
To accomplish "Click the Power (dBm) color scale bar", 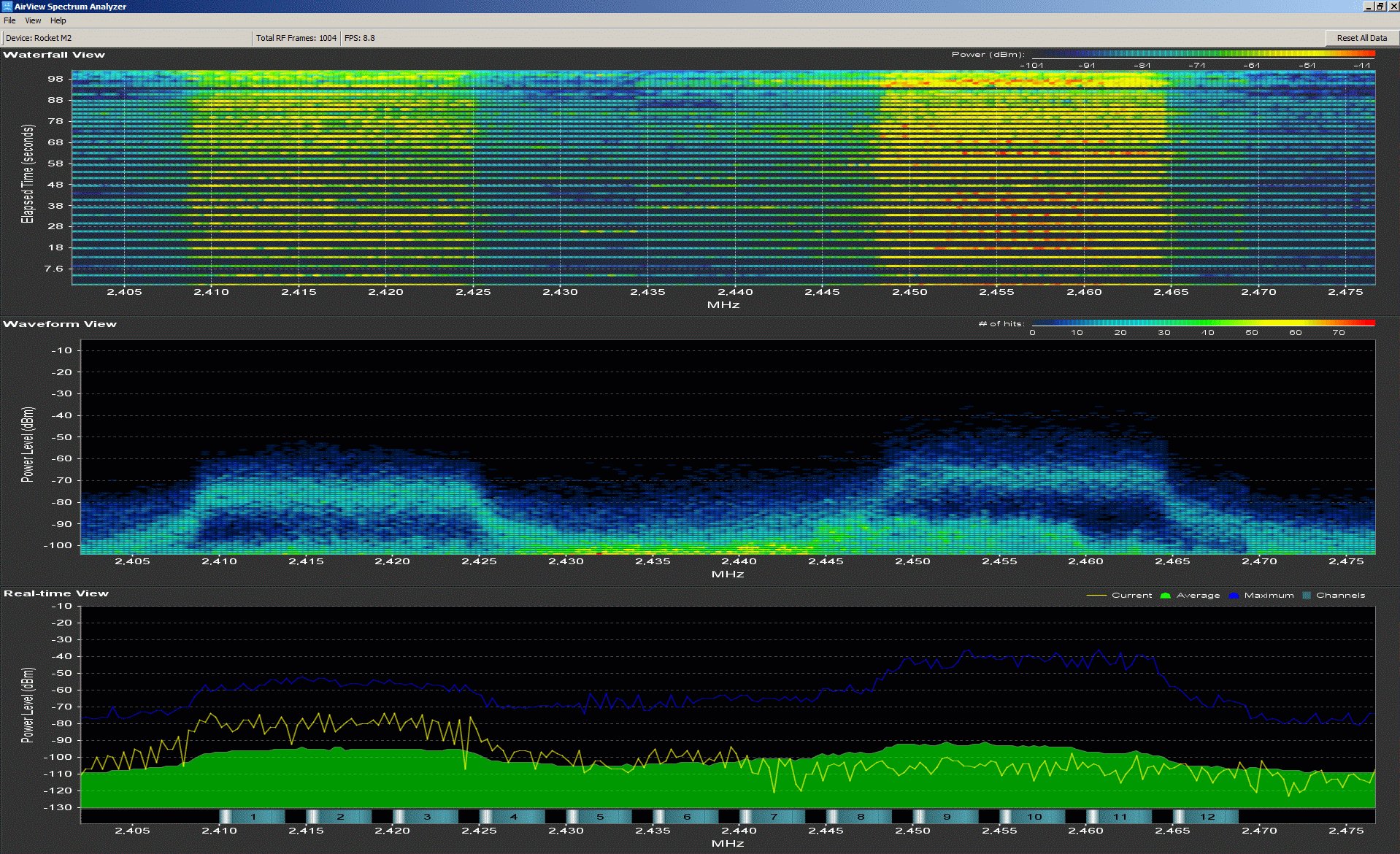I will (1203, 54).
